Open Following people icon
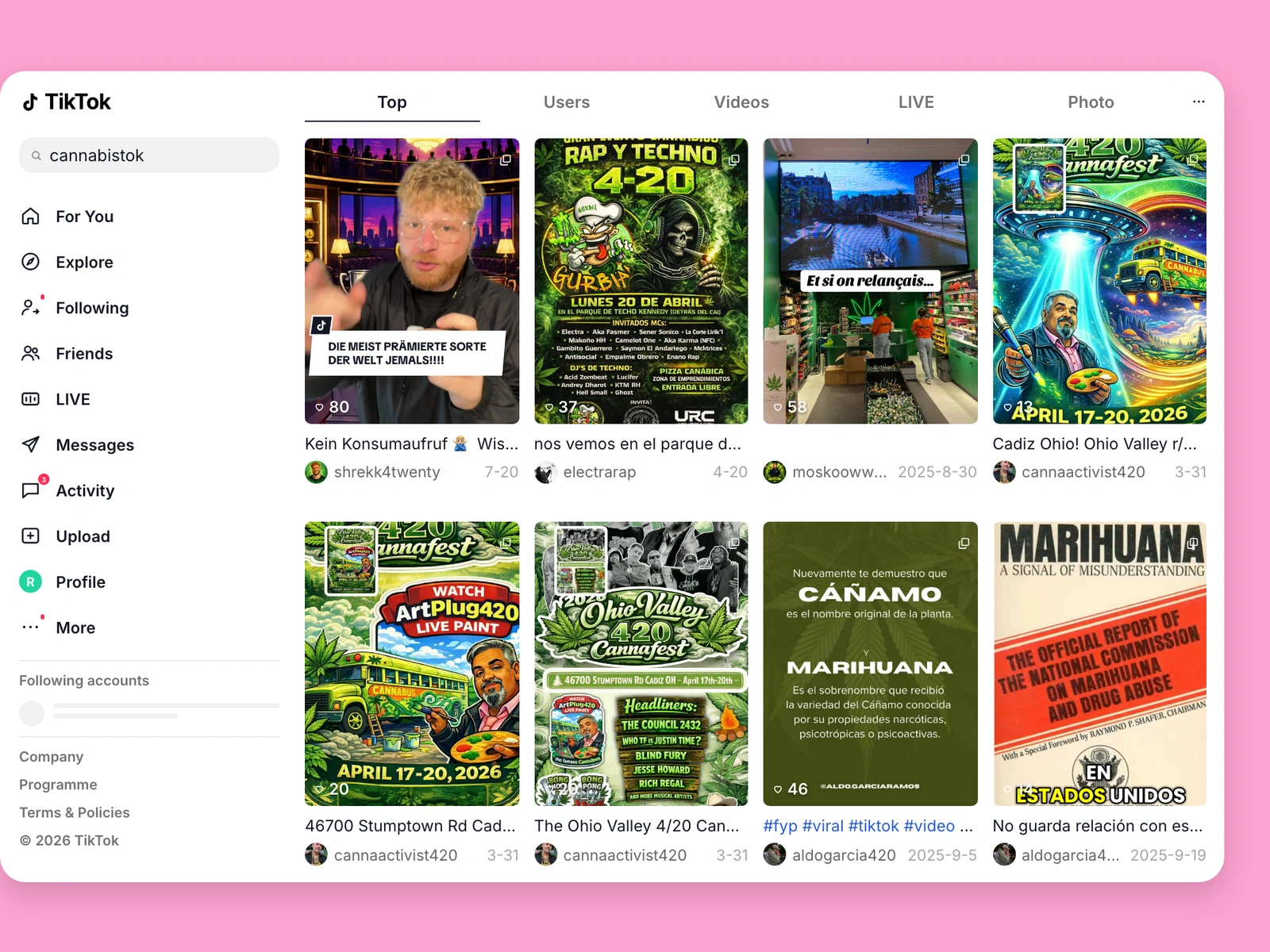 point(30,308)
